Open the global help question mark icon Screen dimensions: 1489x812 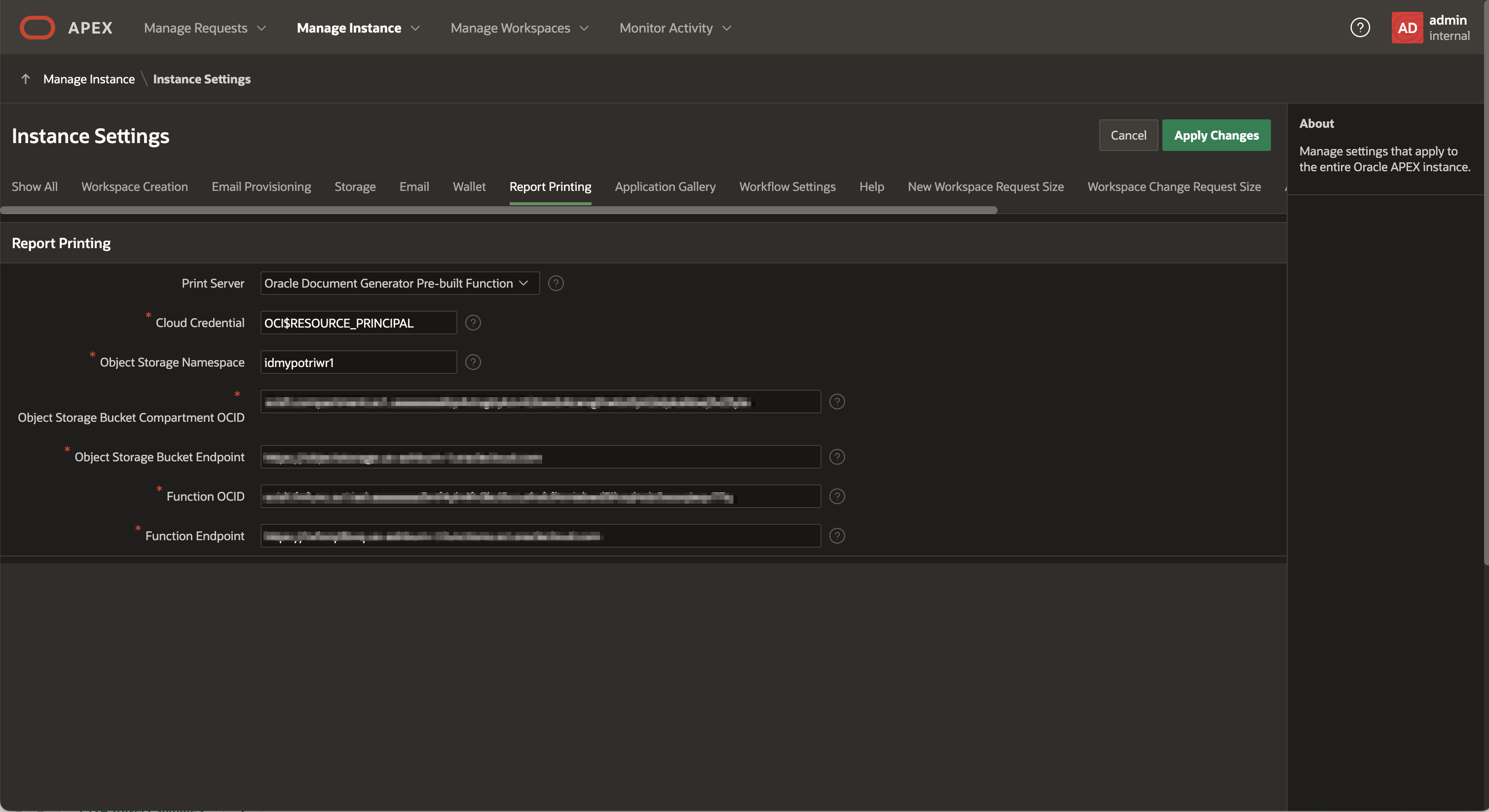[1360, 28]
